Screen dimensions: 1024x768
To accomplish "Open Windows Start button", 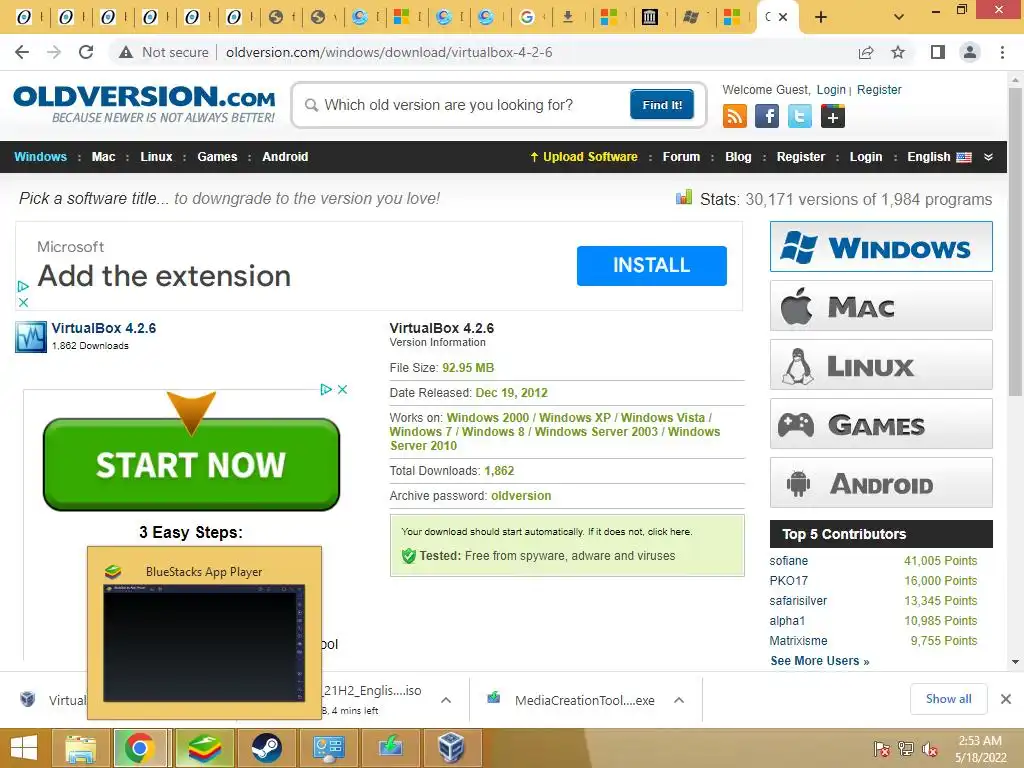I will (24, 748).
